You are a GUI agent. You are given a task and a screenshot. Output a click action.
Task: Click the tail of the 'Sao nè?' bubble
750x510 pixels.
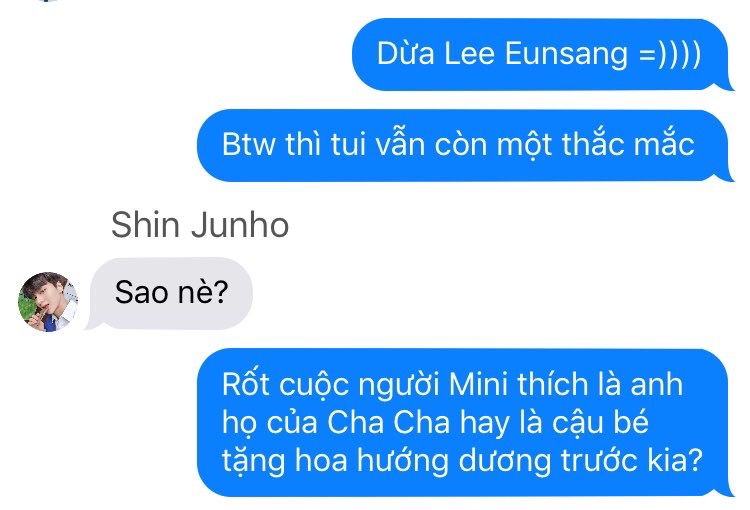92,324
